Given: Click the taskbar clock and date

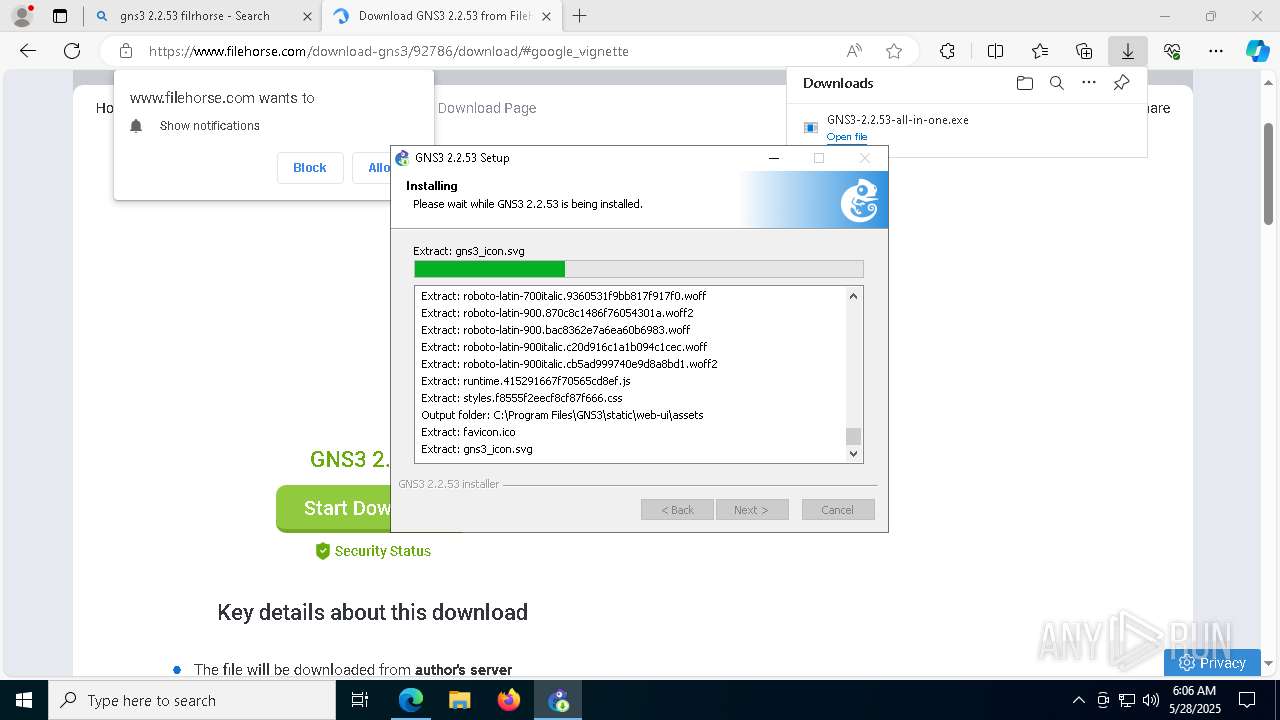Looking at the screenshot, I should tap(1193, 700).
